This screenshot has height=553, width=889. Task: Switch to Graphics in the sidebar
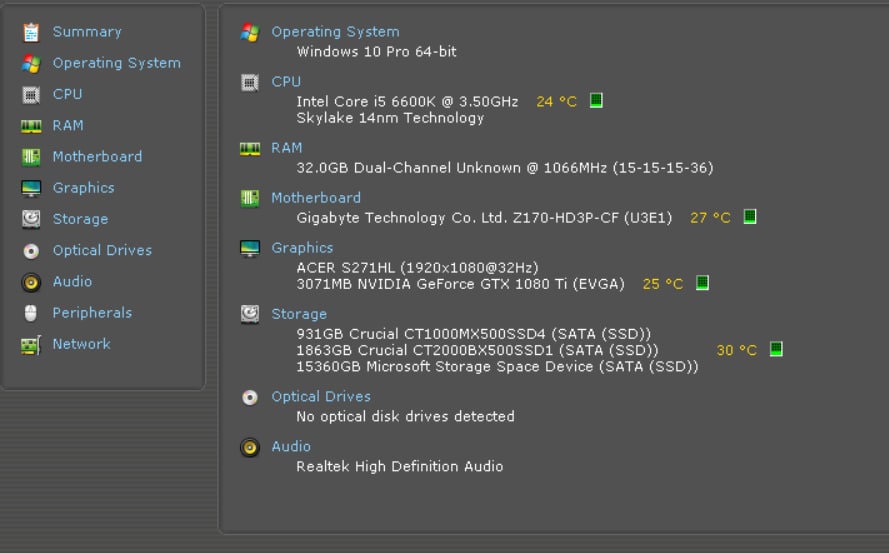click(83, 188)
